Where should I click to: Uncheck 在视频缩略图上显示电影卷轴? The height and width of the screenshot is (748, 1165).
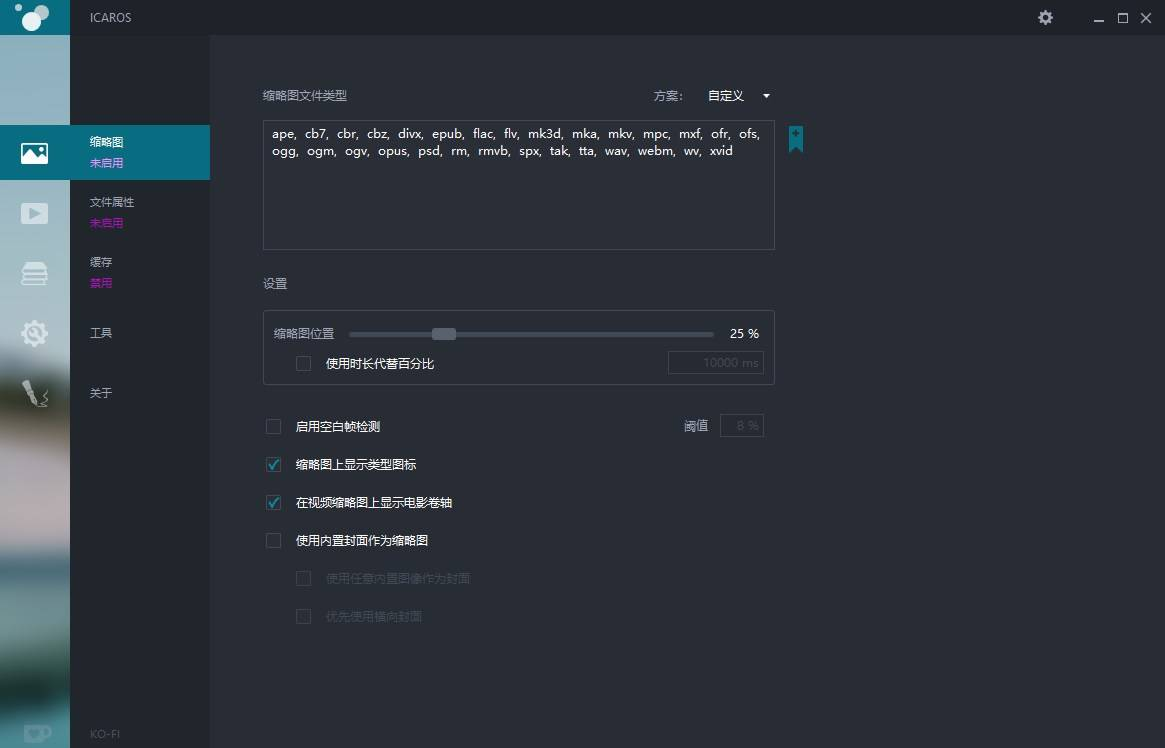point(273,502)
